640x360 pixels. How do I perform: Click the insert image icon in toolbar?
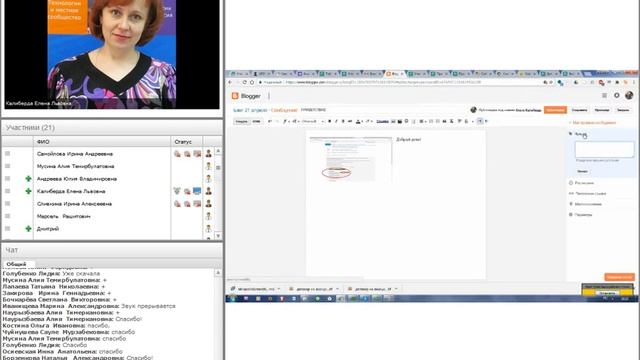[393, 121]
